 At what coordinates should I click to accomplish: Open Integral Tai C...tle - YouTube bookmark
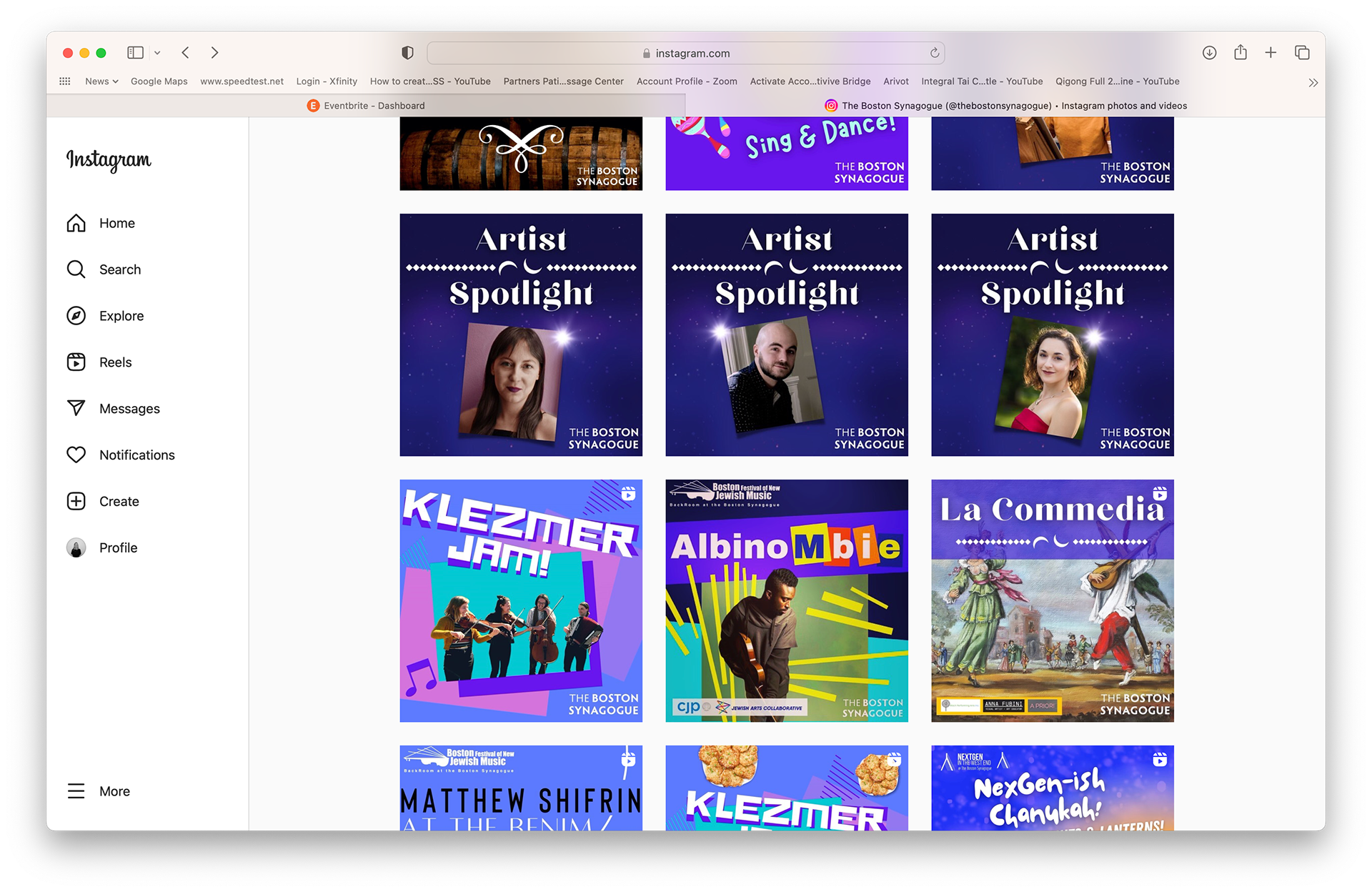click(982, 81)
